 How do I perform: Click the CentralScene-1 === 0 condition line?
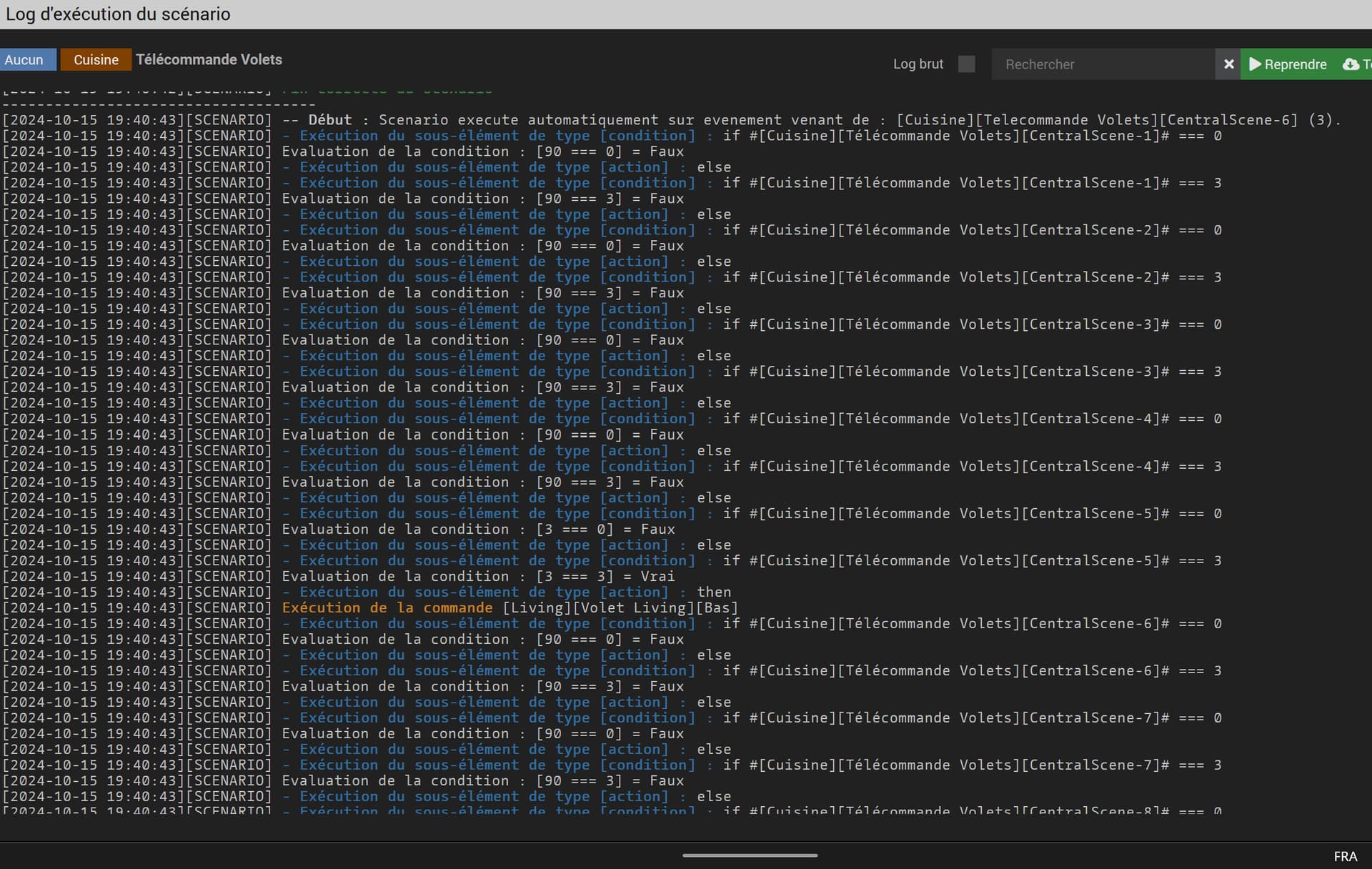(612, 136)
